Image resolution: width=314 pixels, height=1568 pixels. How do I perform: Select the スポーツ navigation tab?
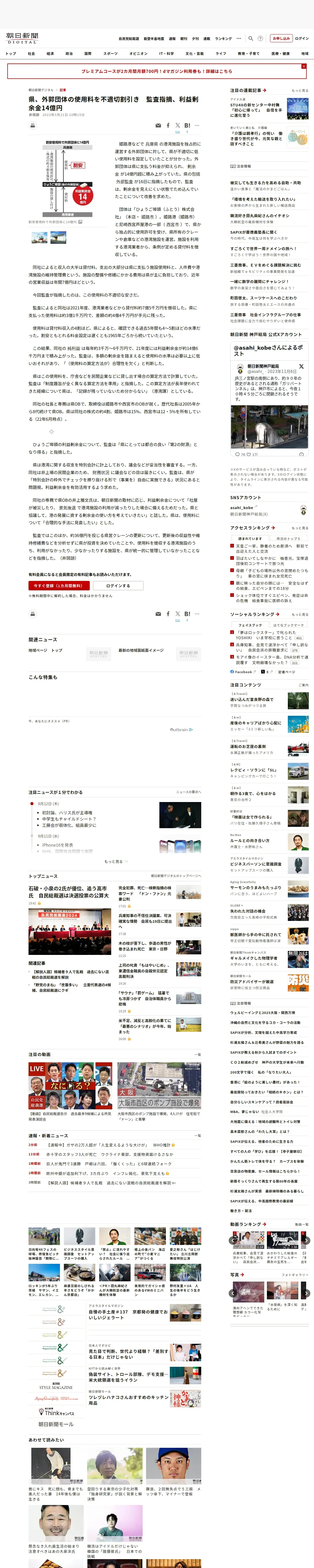coord(110,54)
